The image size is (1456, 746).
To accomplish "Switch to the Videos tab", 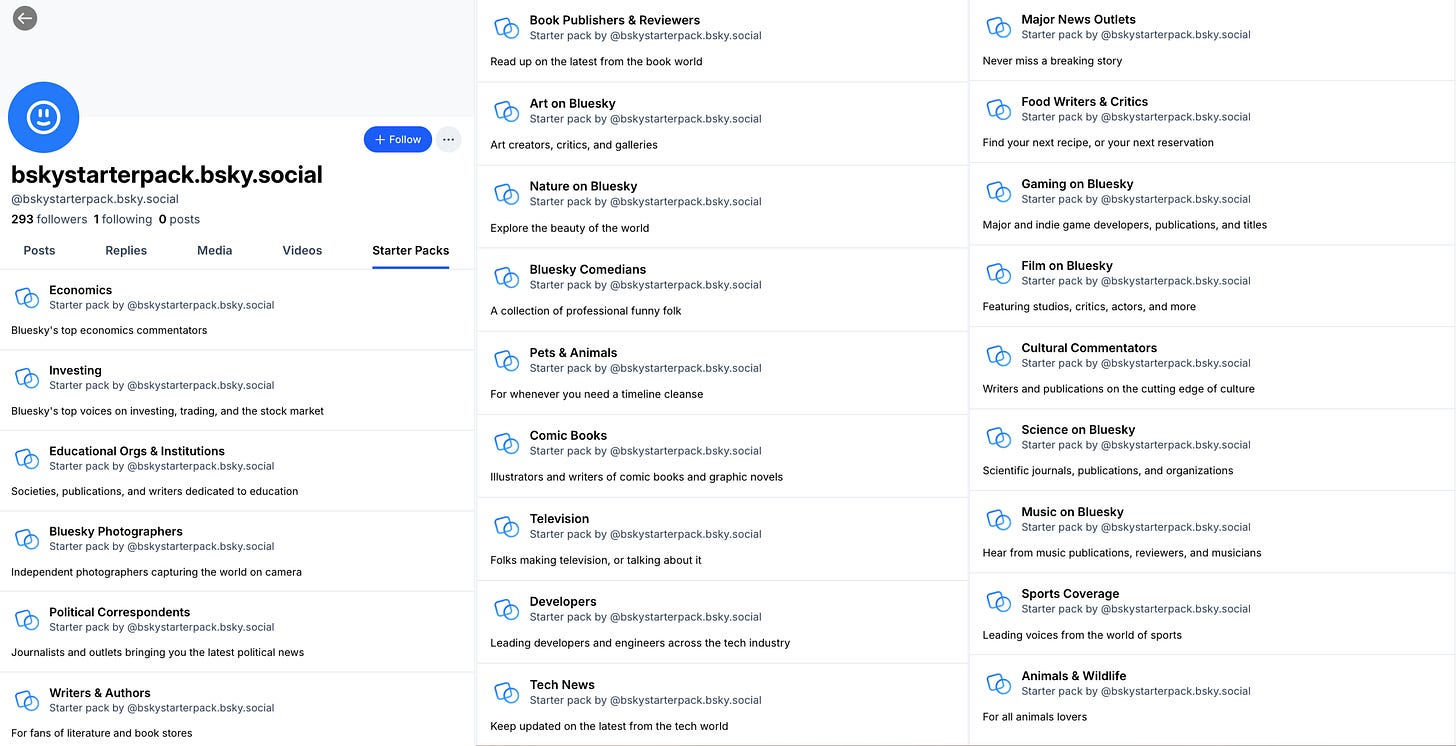I will 301,250.
